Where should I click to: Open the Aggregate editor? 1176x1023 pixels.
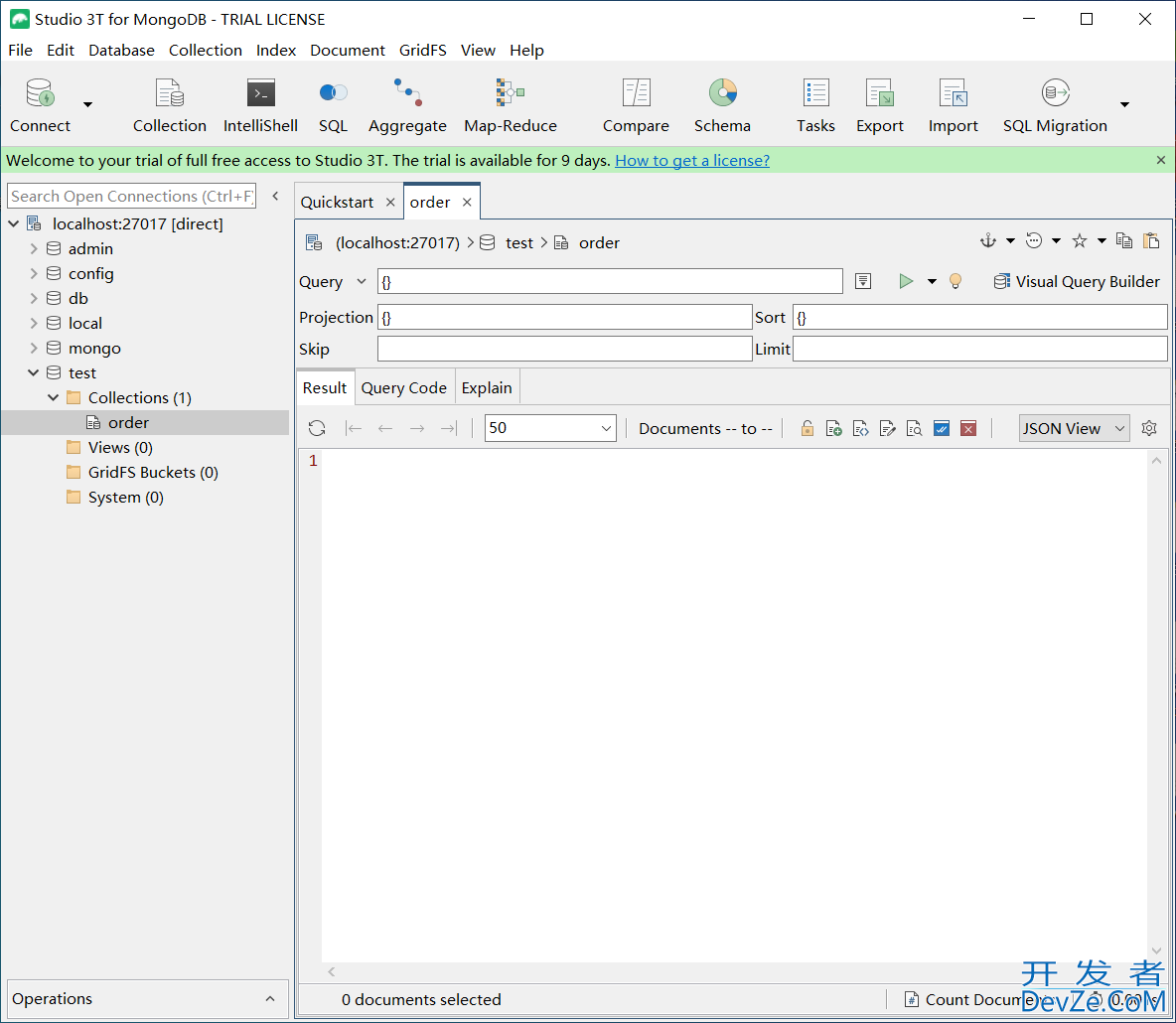tap(407, 105)
